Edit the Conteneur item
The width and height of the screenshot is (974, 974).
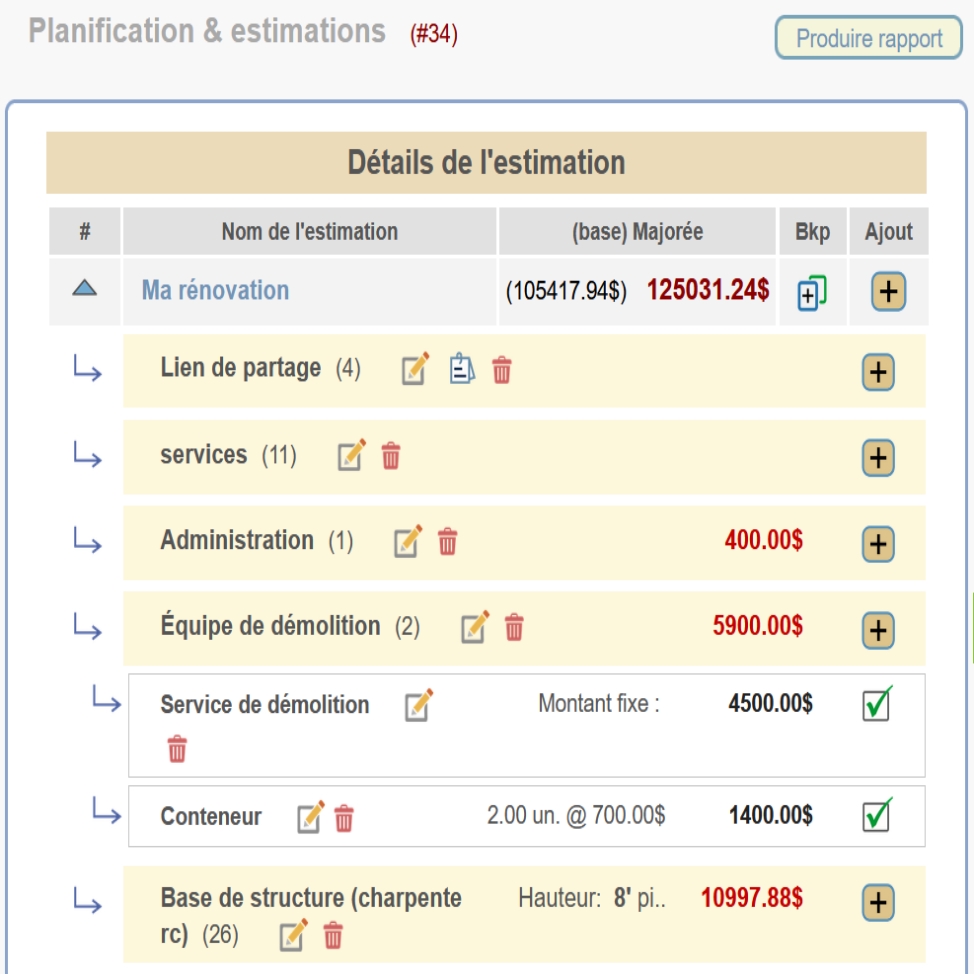pyautogui.click(x=311, y=817)
